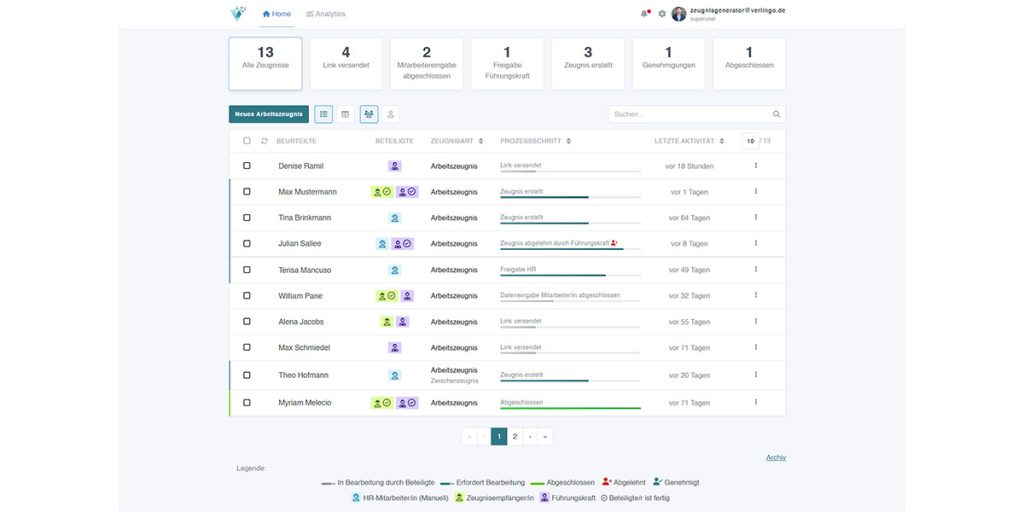
Task: Click the search magnifier icon
Action: point(776,114)
